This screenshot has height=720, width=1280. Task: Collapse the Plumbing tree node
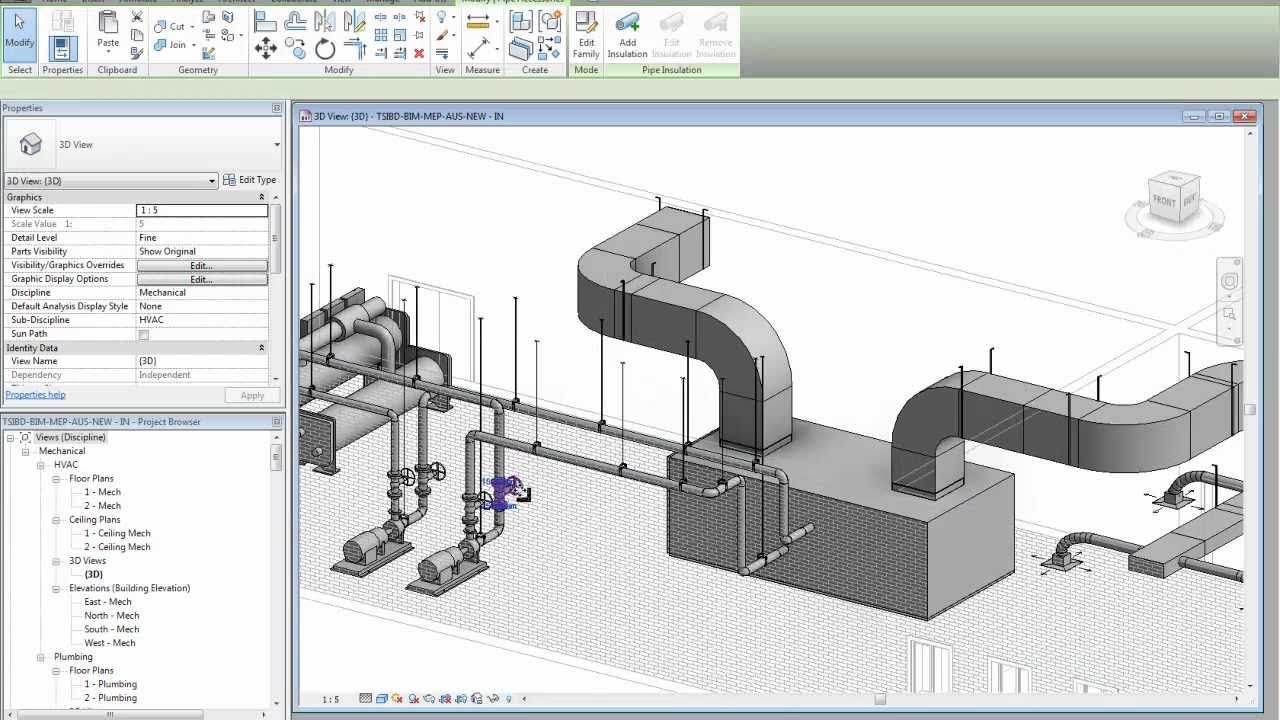(42, 657)
